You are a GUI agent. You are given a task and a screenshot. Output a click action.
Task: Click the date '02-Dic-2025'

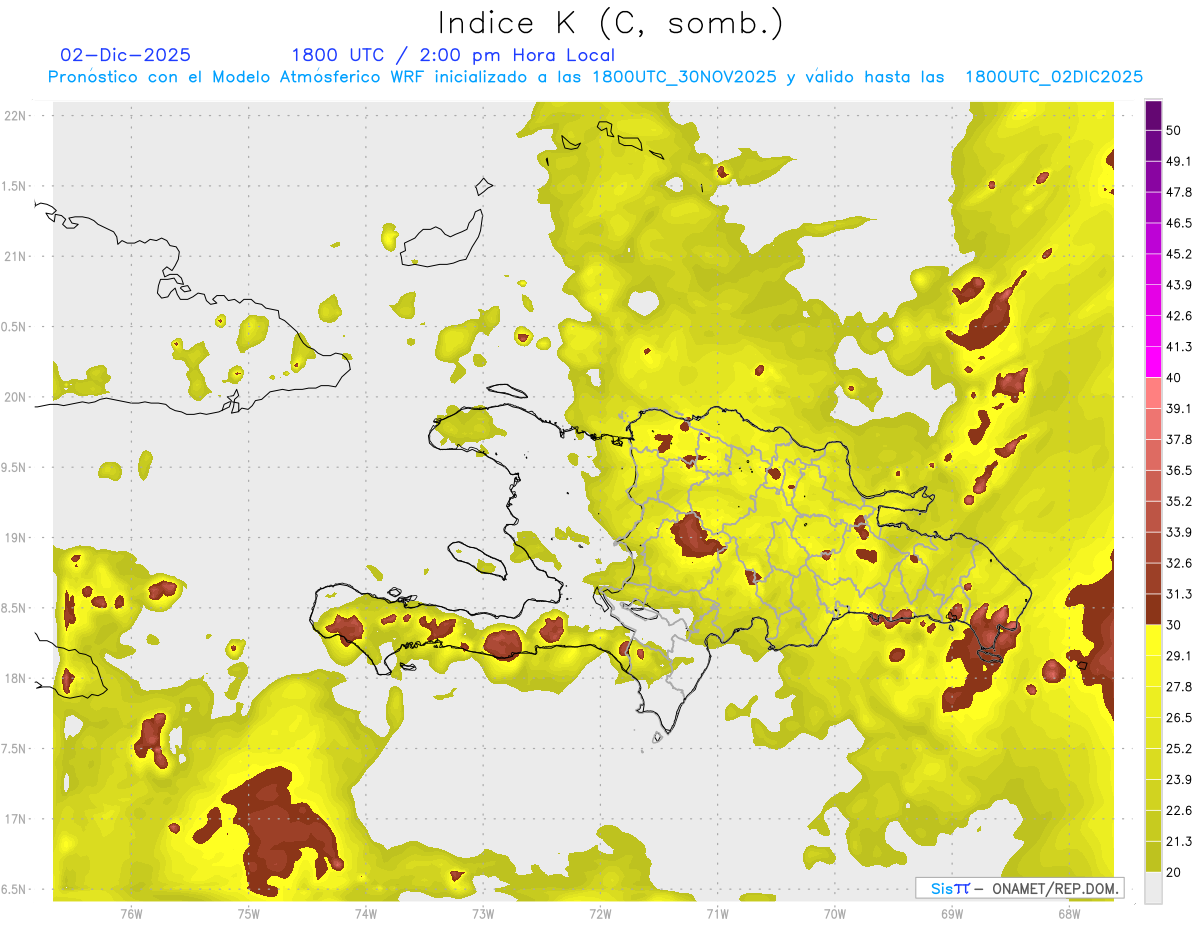pyautogui.click(x=126, y=55)
